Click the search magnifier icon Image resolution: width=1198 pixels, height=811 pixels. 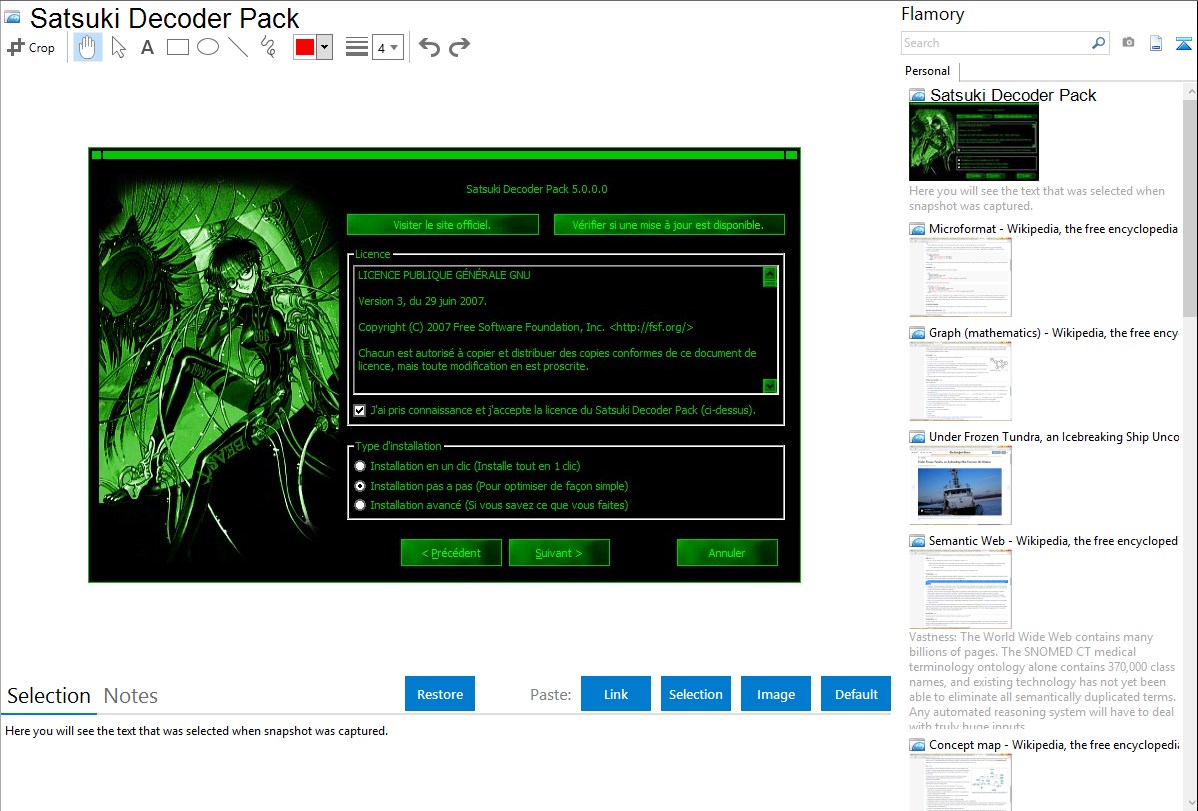point(1099,43)
